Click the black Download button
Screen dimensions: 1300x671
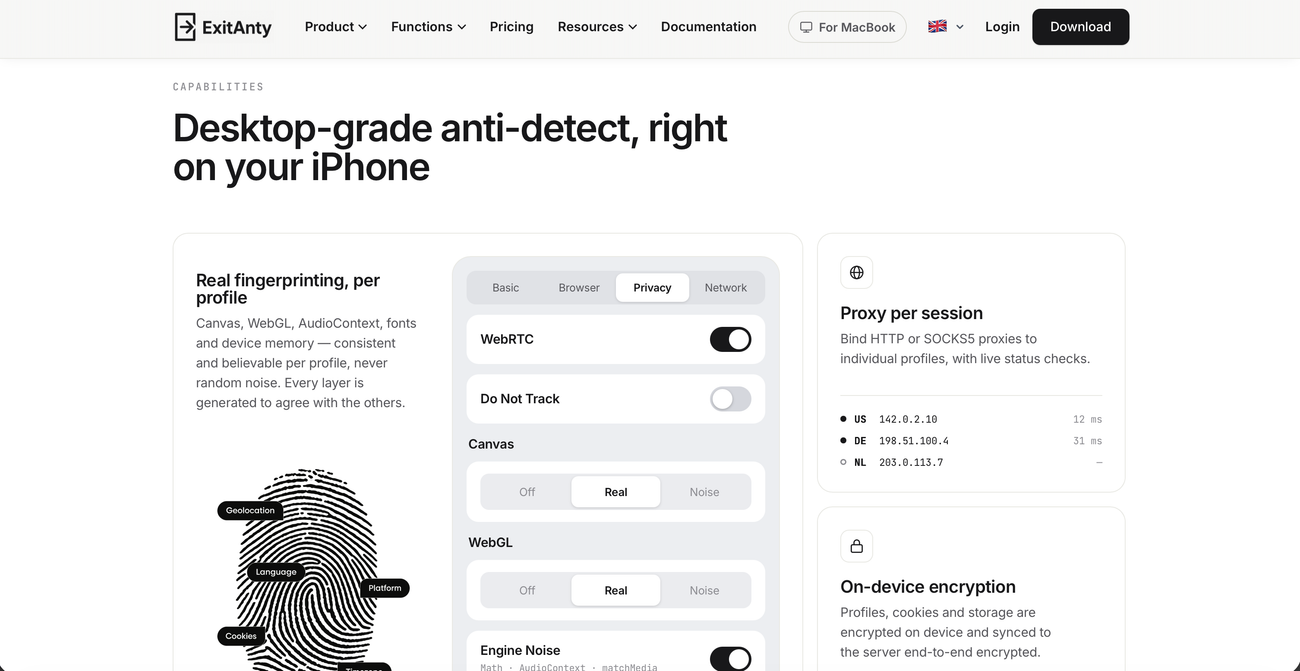pyautogui.click(x=1080, y=27)
